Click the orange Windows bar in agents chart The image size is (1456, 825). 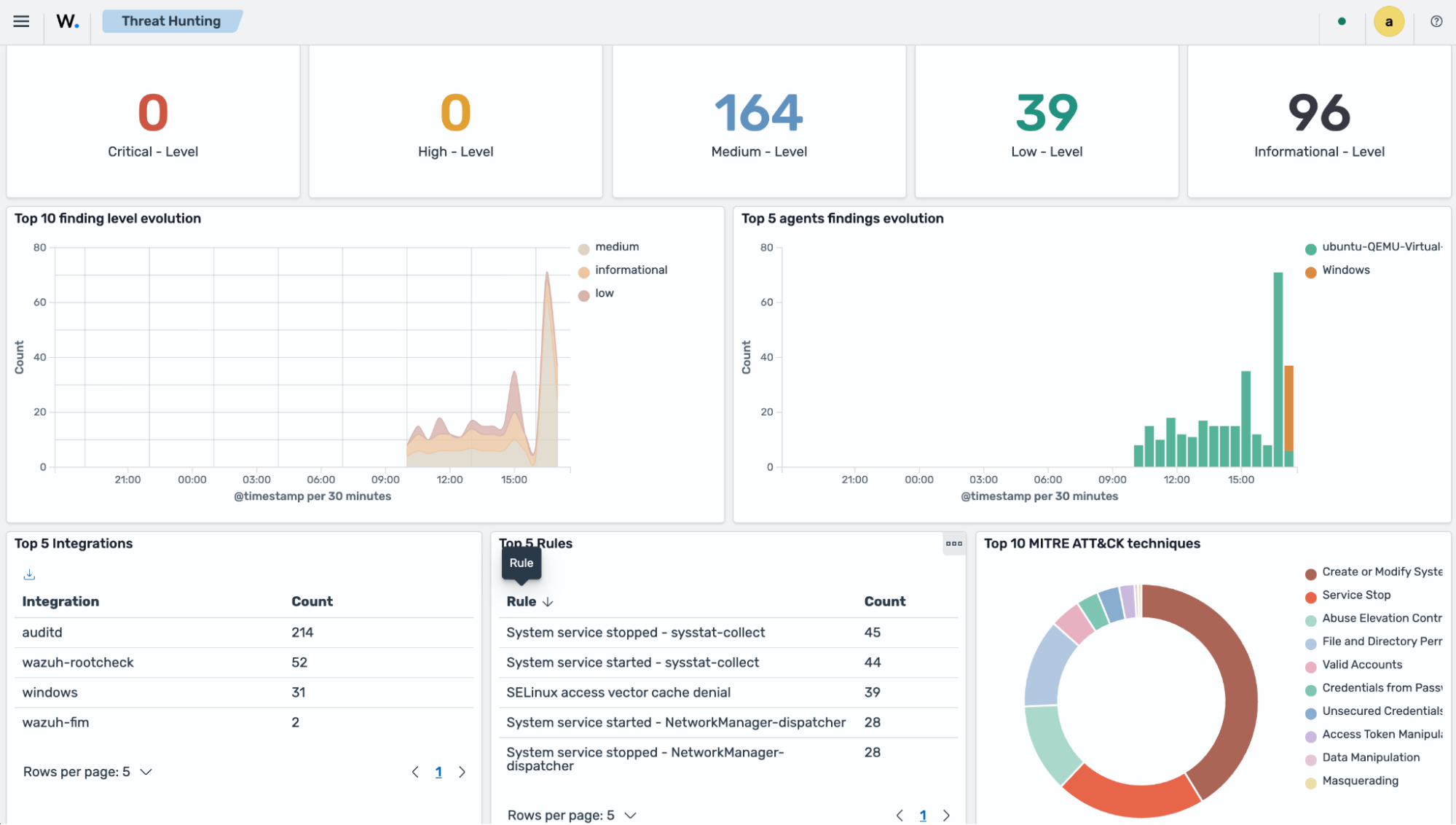pos(1288,408)
